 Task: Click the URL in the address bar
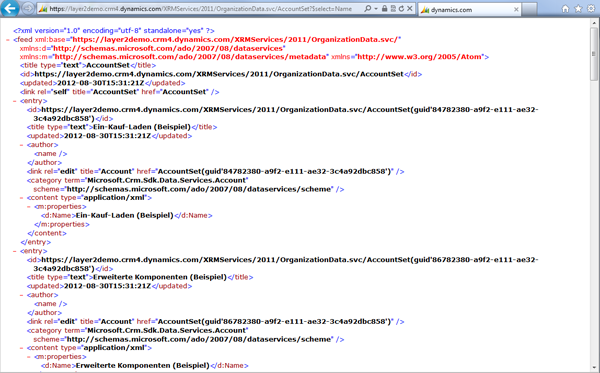(201, 9)
